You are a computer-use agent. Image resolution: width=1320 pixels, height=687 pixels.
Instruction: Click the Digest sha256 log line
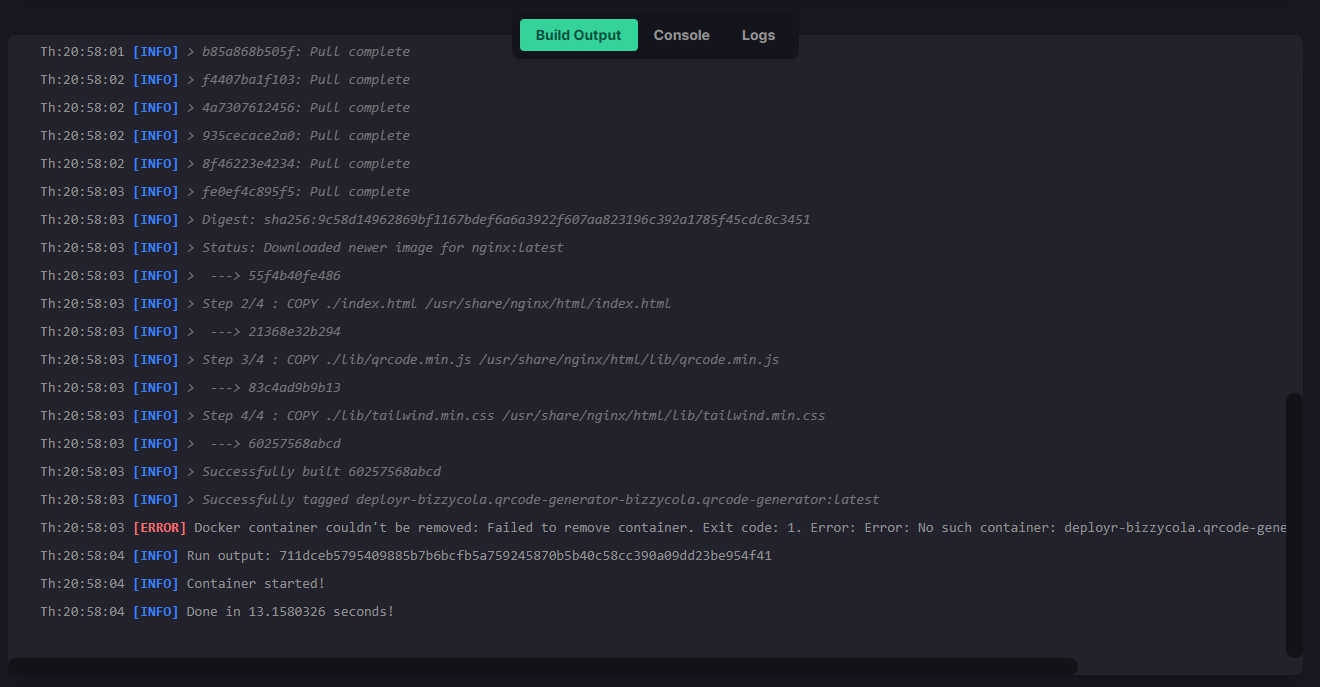(x=505, y=219)
